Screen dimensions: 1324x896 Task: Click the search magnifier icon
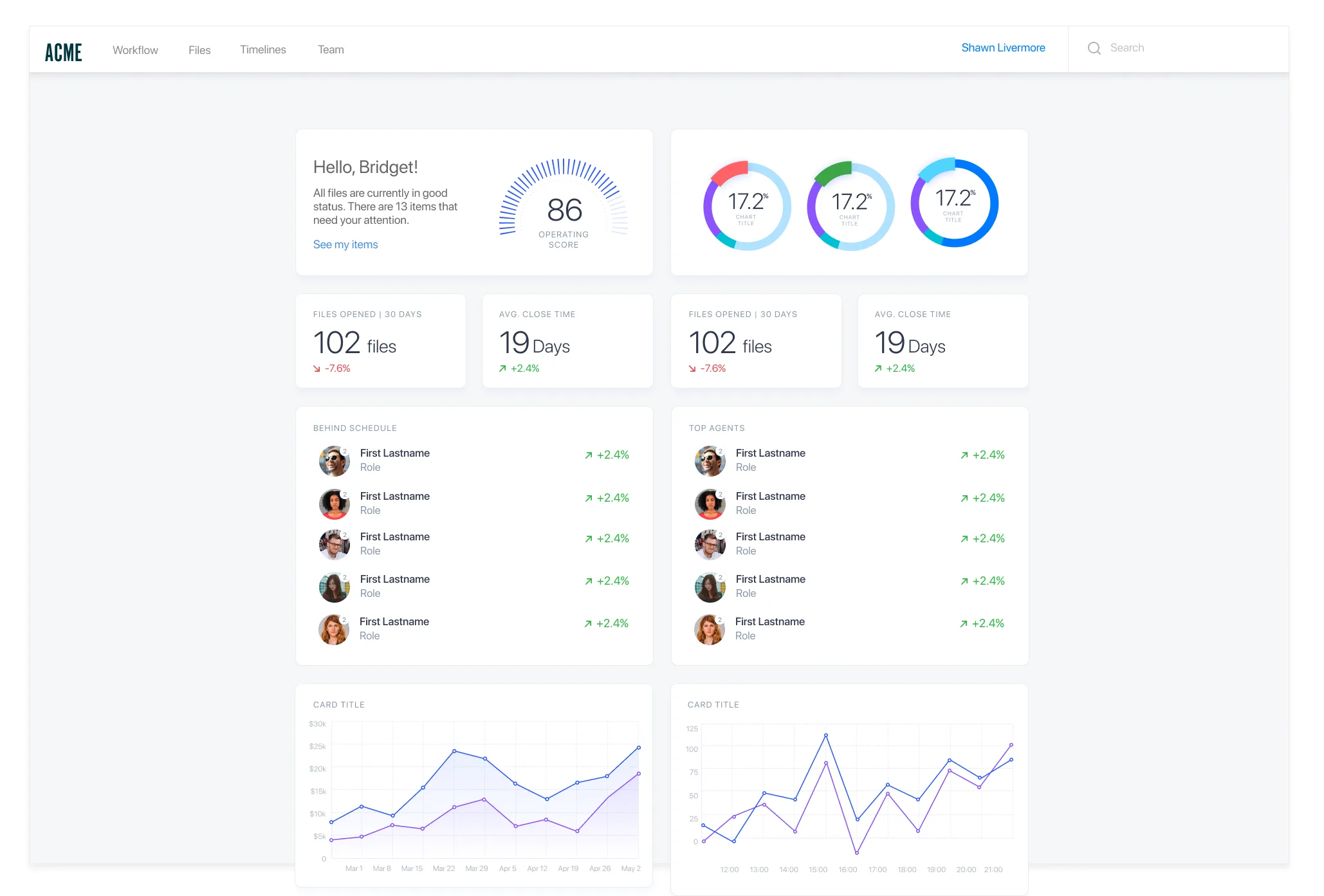point(1094,48)
